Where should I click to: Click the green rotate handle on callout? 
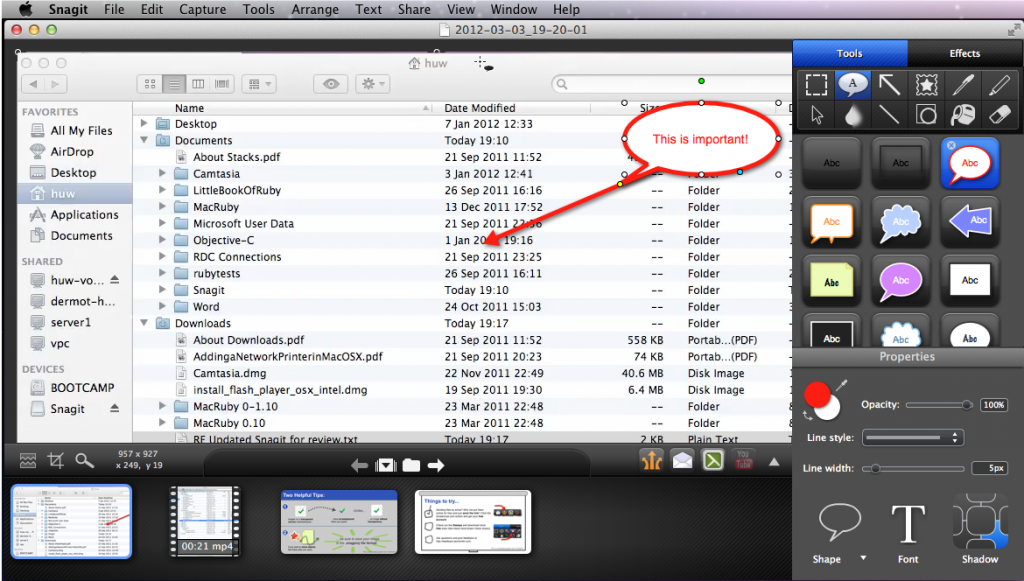(701, 81)
